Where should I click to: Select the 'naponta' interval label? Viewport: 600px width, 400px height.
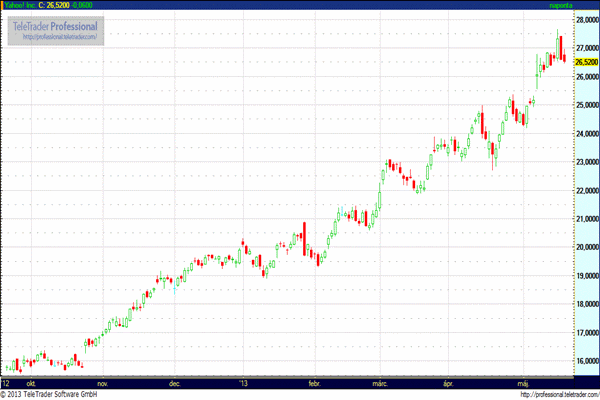tap(561, 5)
